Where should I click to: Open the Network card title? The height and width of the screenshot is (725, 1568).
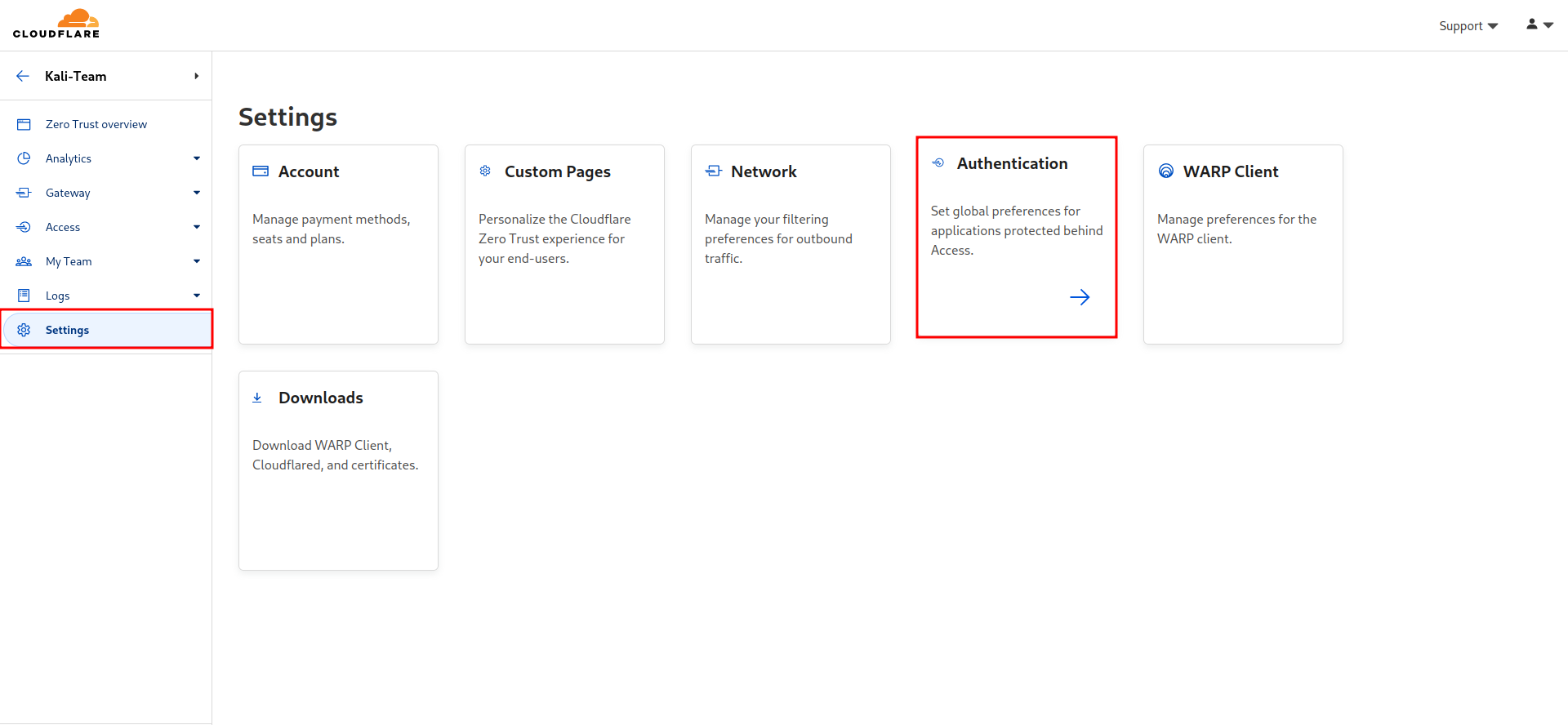tap(764, 171)
